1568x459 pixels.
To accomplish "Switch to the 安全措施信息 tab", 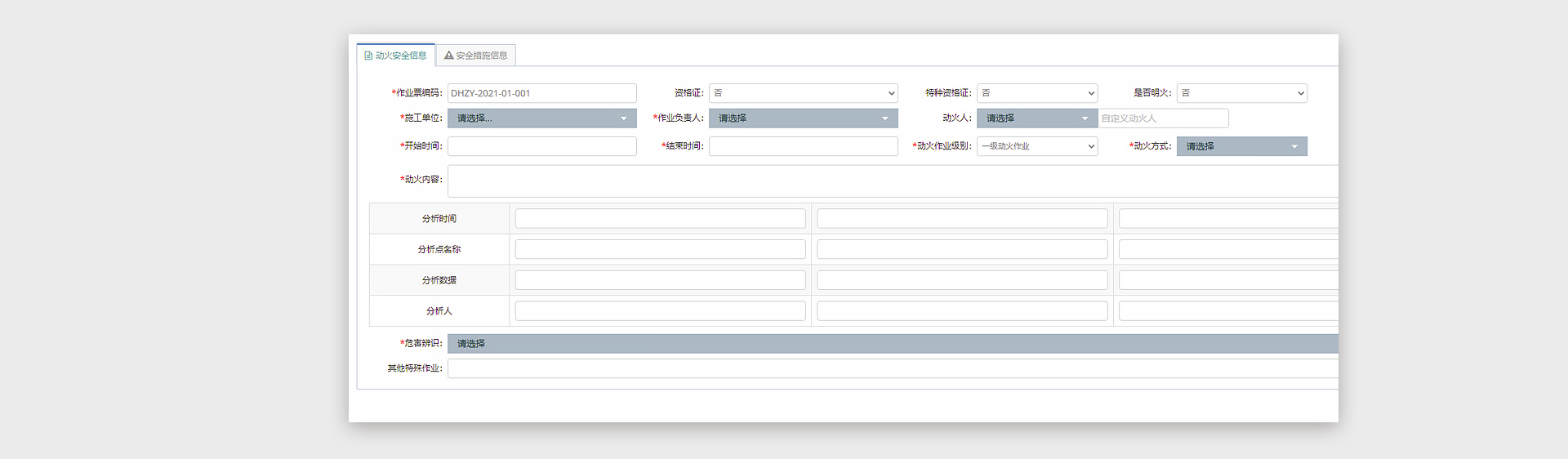I will 475,56.
